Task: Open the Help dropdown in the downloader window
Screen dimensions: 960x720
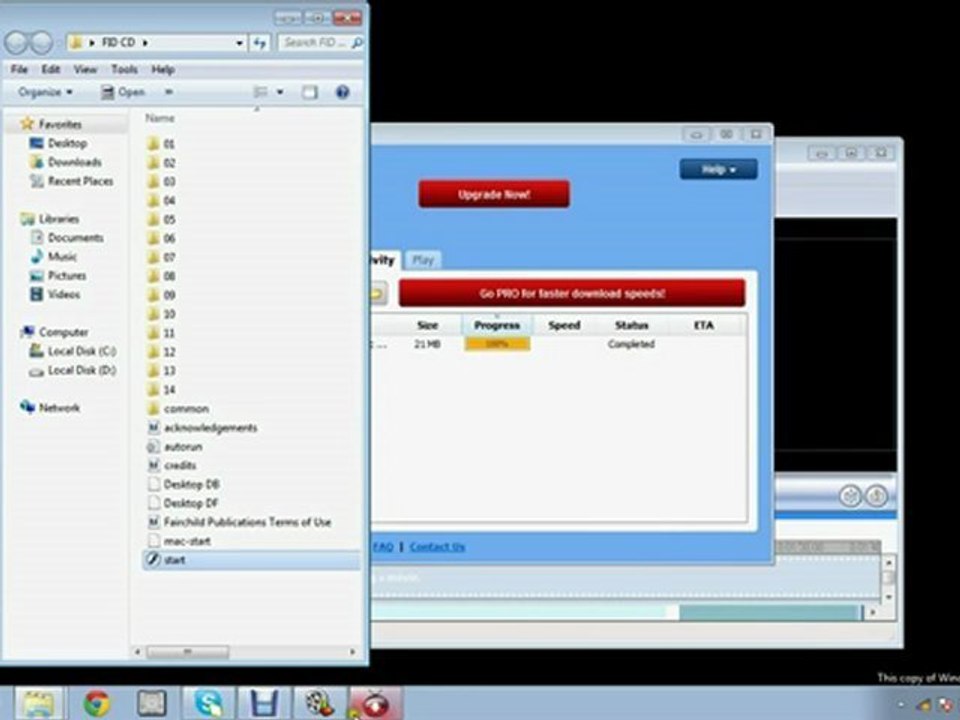Action: click(718, 170)
